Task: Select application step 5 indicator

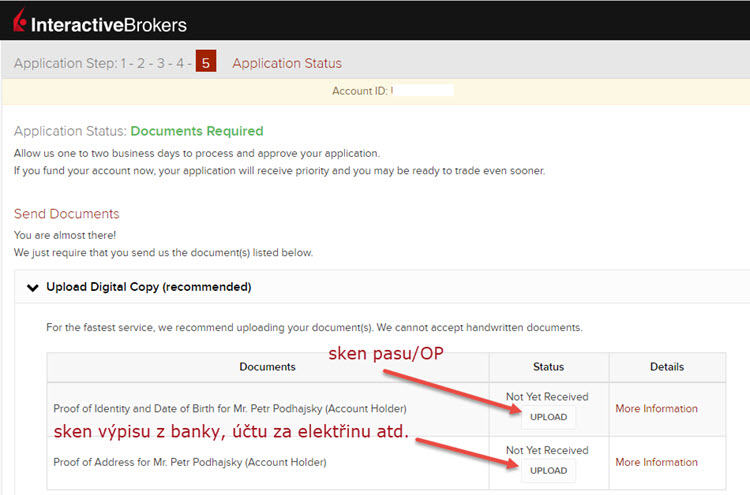Action: tap(206, 62)
